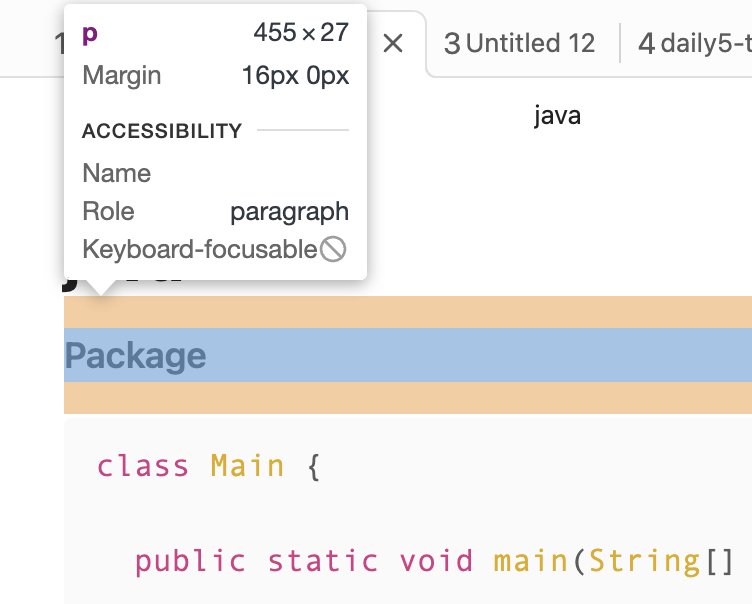Click the 455 × 27 dimensions value
Screen dimensions: 752x604
pos(301,33)
